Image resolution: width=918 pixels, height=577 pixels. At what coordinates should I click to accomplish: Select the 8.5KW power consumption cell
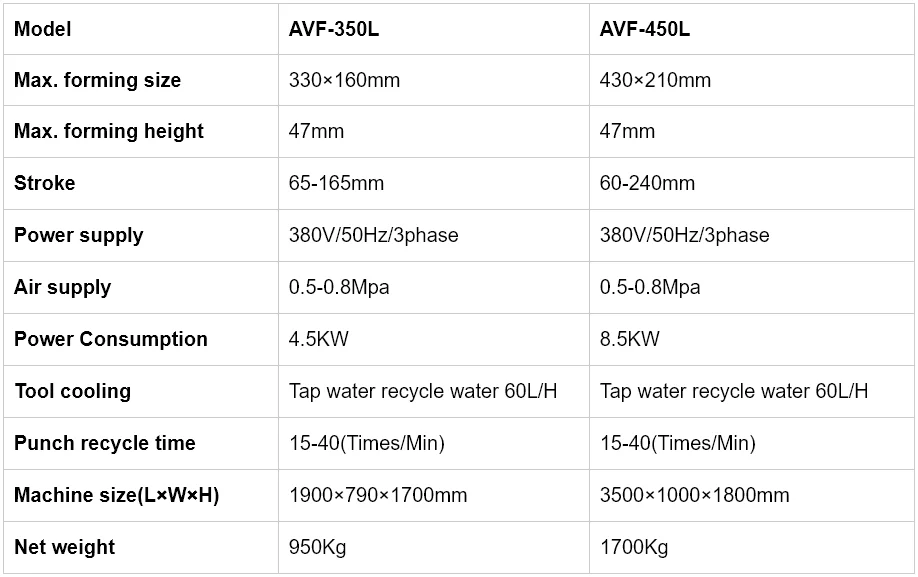pos(630,339)
